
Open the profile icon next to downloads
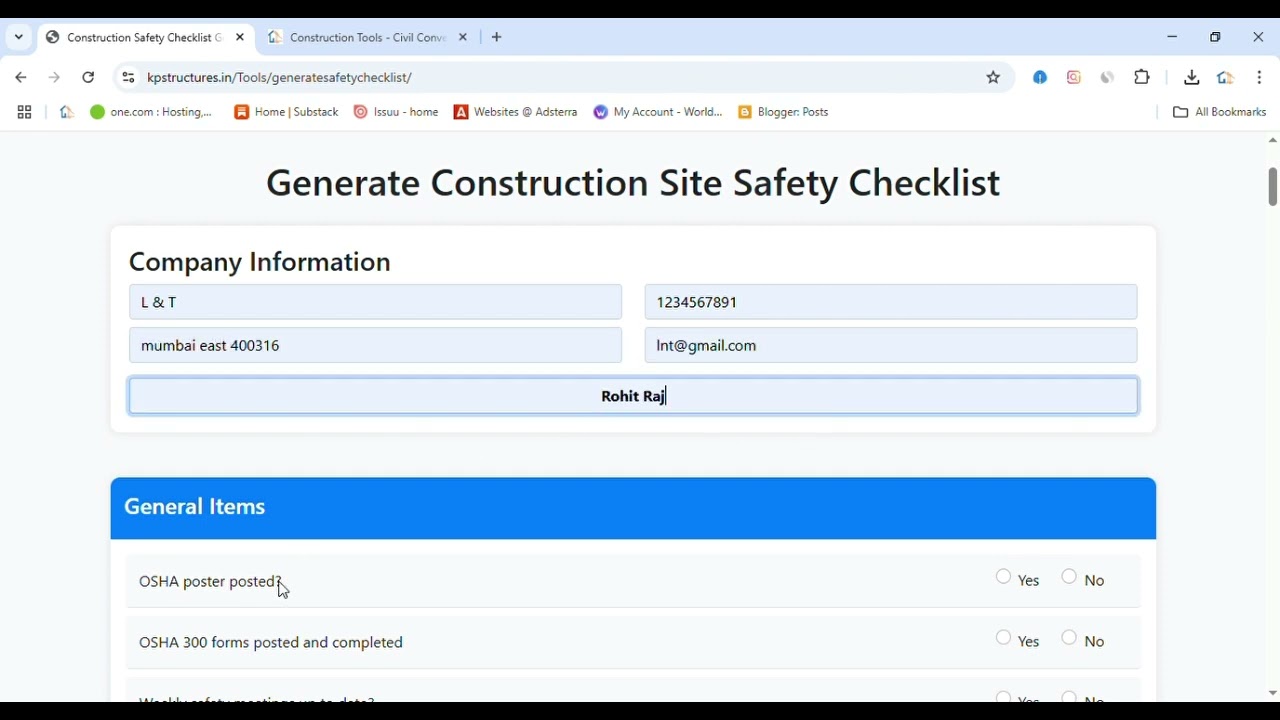(x=1227, y=78)
